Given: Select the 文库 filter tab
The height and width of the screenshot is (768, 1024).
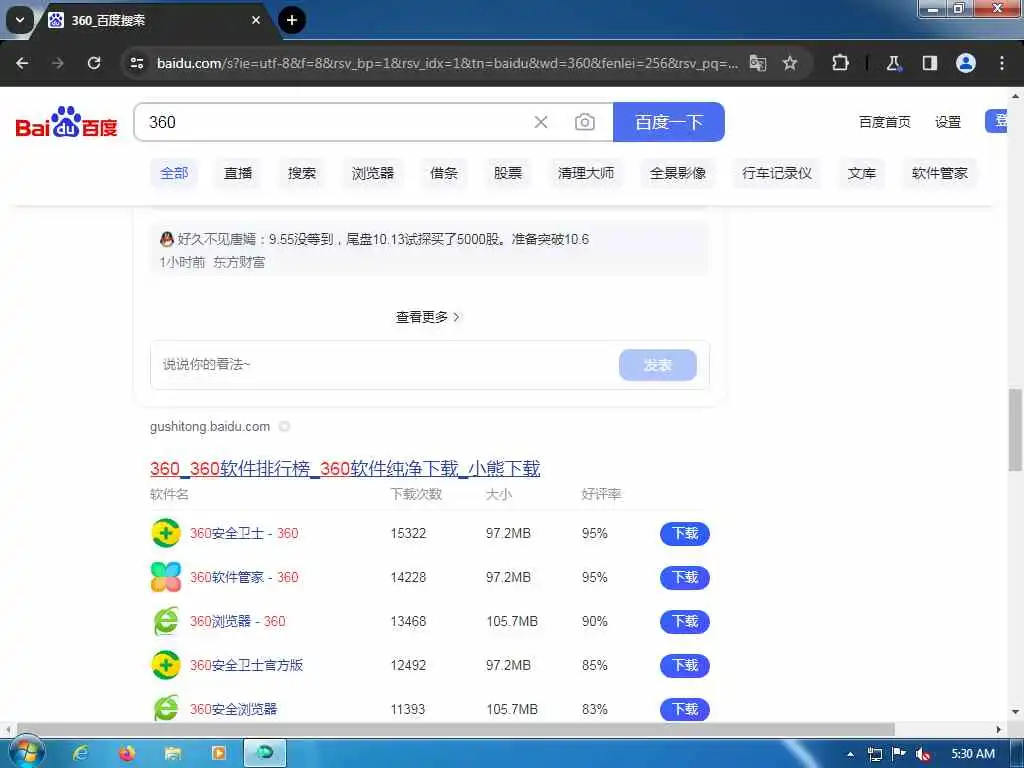Looking at the screenshot, I should (862, 173).
